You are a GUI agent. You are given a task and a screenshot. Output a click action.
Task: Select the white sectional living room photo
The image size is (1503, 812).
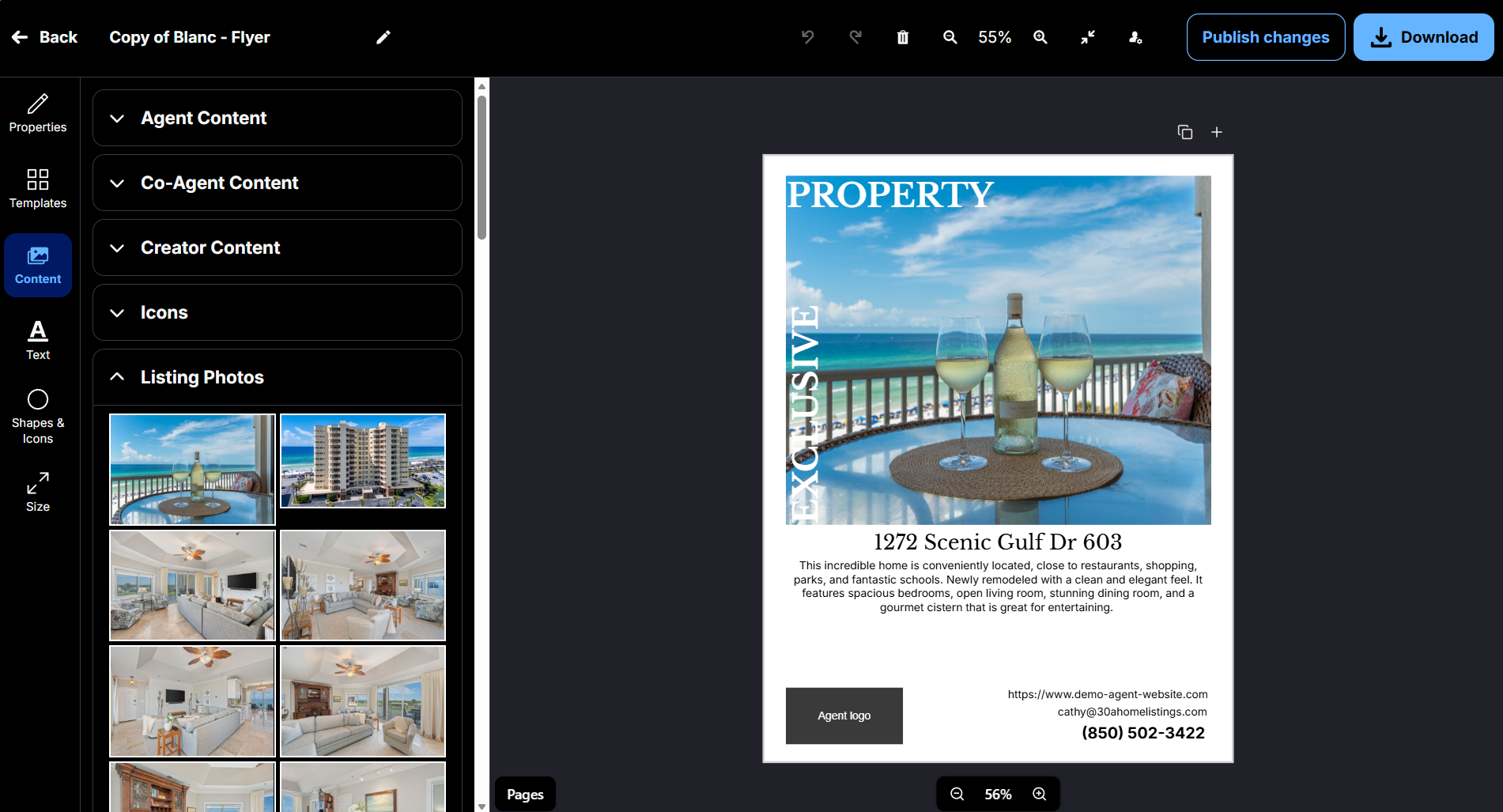[192, 701]
